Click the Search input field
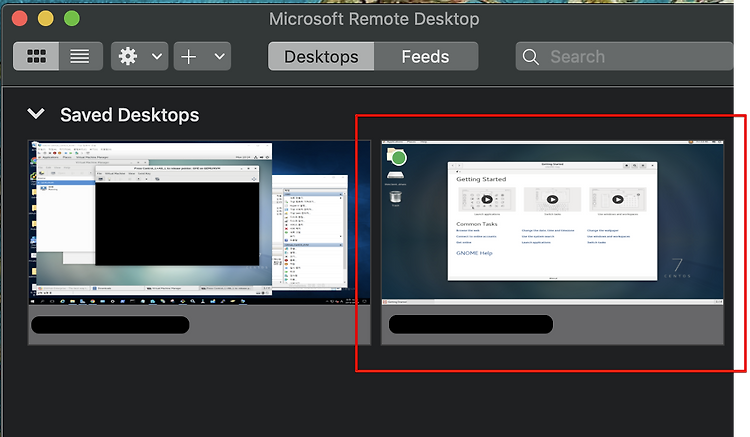 pyautogui.click(x=624, y=56)
